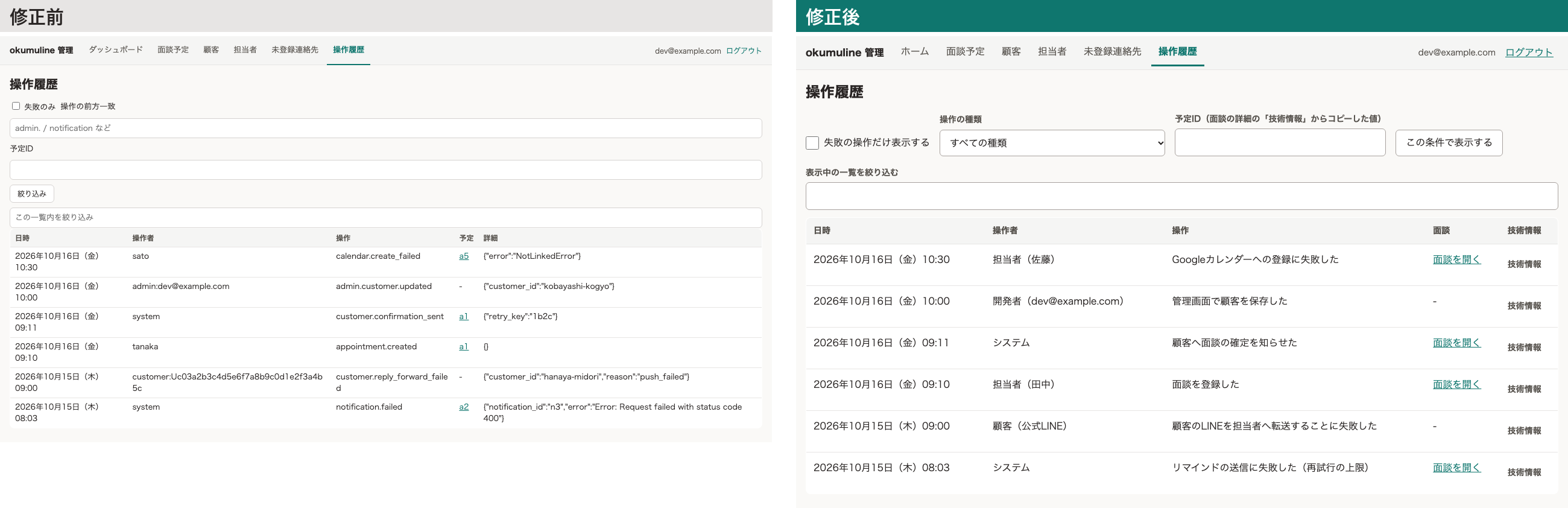
Task: Expand 技術情報 for 管理画面で顧客を保存した row
Action: pyautogui.click(x=1524, y=306)
